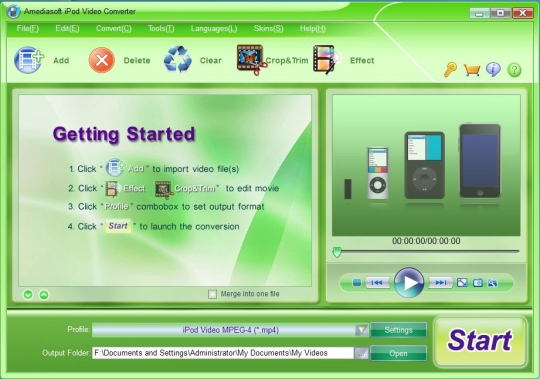
Task: Skip to previous with rewind button
Action: (x=377, y=283)
